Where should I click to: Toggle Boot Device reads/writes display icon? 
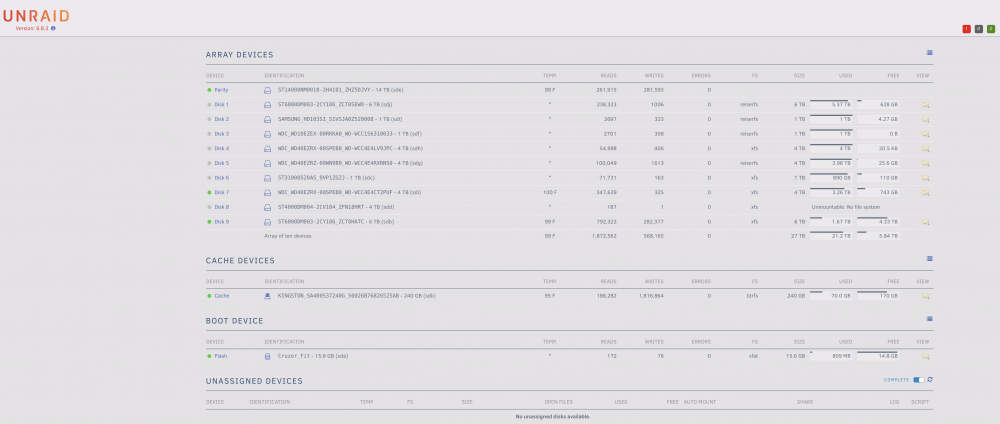(929, 318)
